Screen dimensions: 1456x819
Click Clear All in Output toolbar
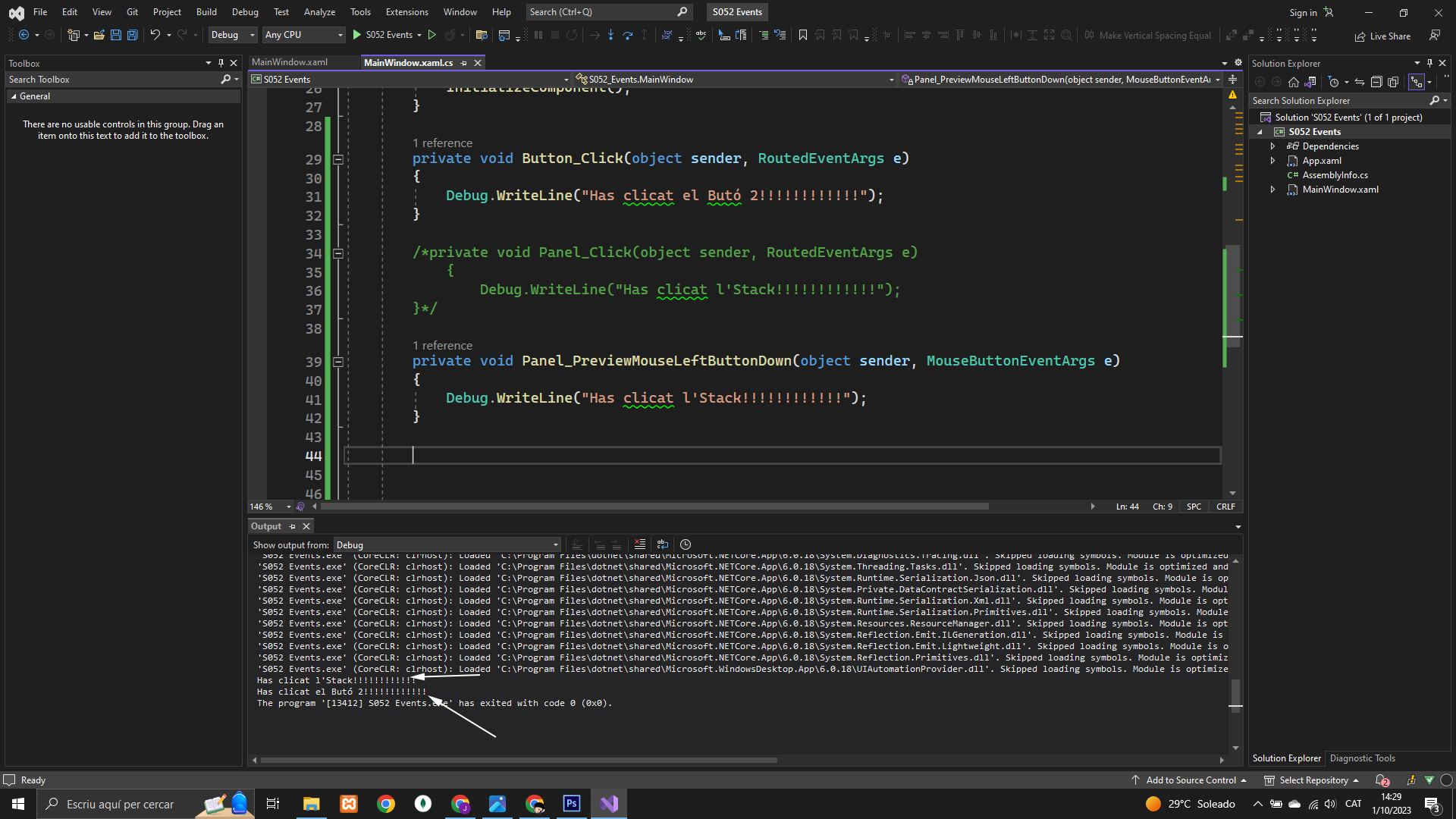tap(640, 544)
